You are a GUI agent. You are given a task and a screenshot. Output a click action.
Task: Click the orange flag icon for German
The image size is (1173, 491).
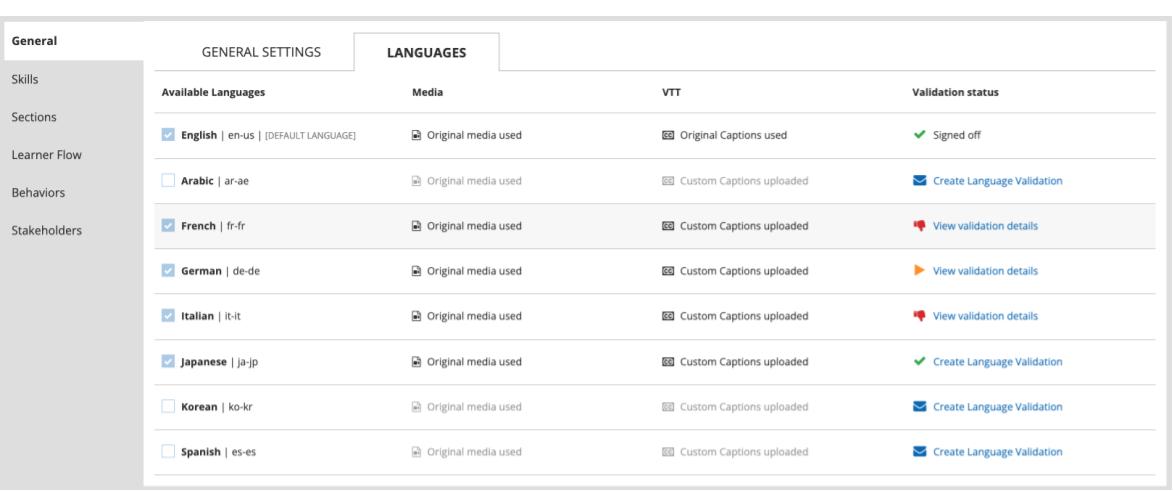(x=919, y=271)
